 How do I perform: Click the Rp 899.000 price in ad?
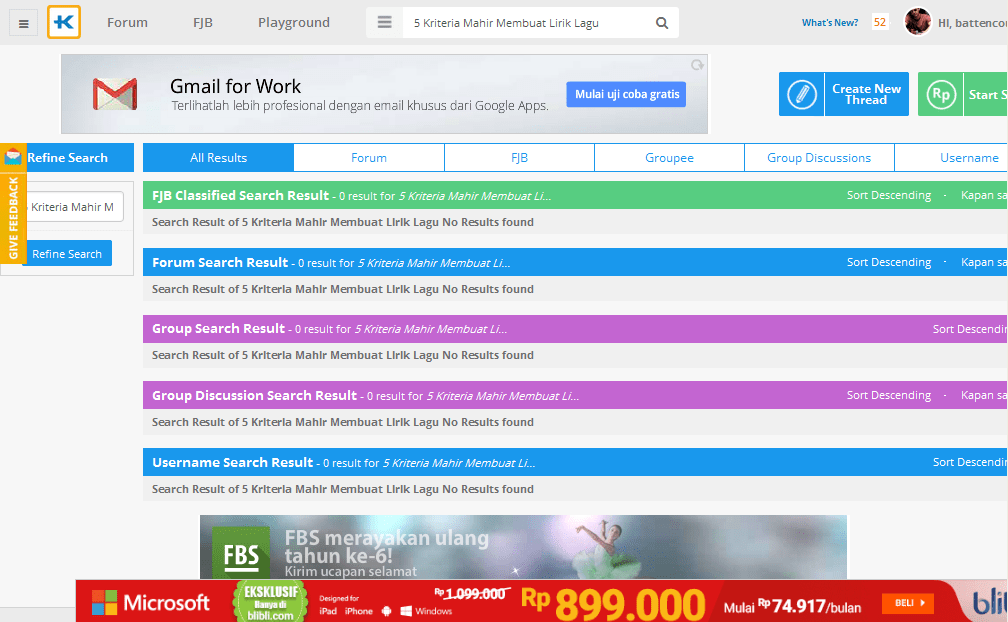point(613,604)
